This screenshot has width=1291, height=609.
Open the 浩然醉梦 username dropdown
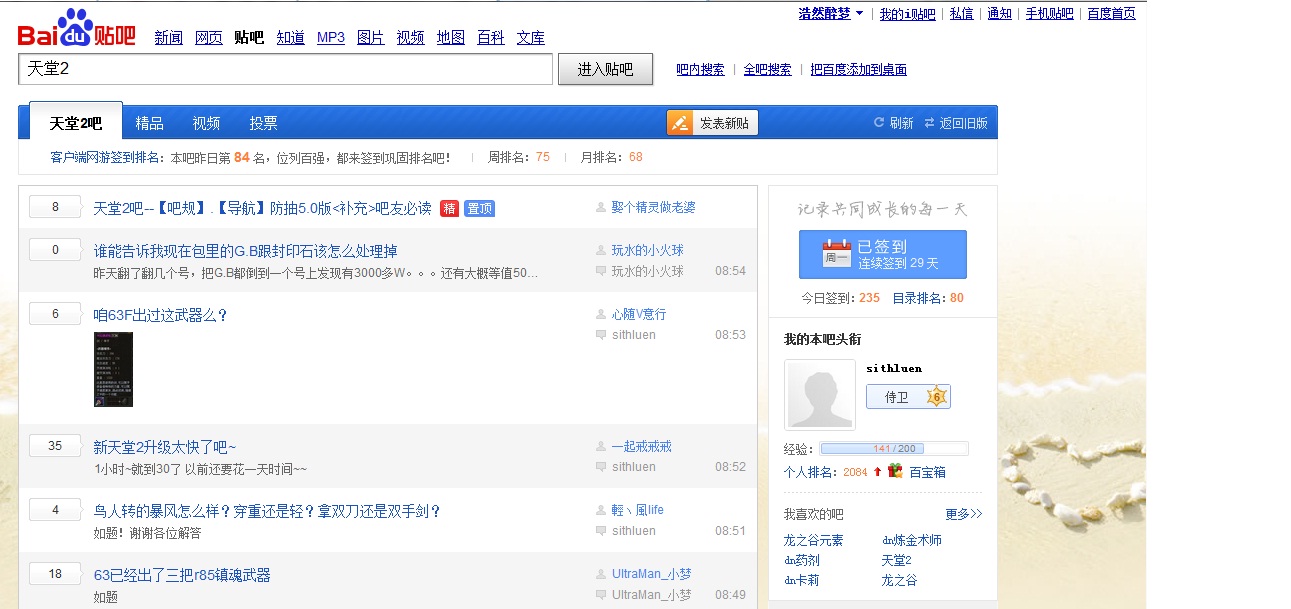[x=831, y=13]
